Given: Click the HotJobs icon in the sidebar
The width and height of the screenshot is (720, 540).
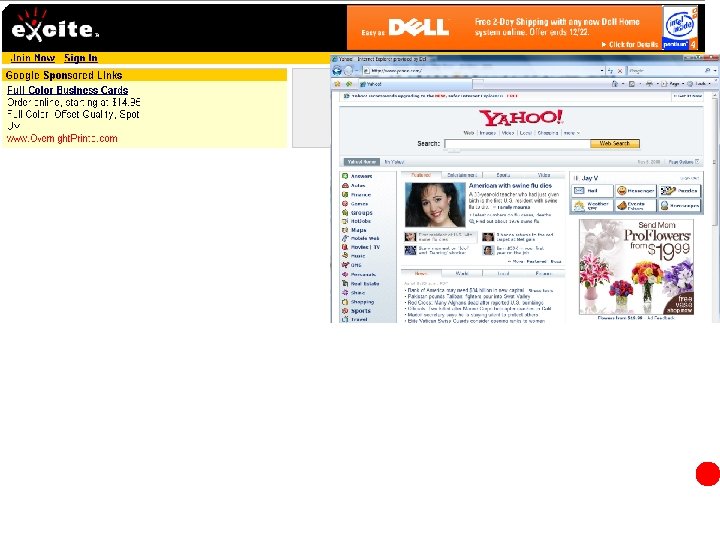Looking at the screenshot, I should click(x=345, y=221).
